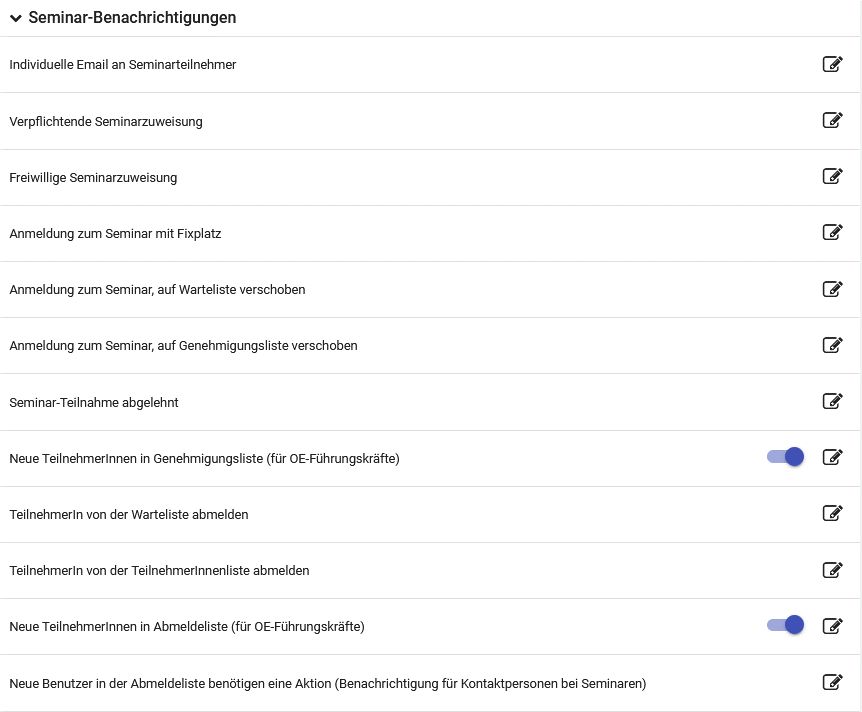Viewport: 862px width, 712px height.
Task: Edit icon for 'TeilnehmerInnenliste abmelden' row
Action: [832, 570]
